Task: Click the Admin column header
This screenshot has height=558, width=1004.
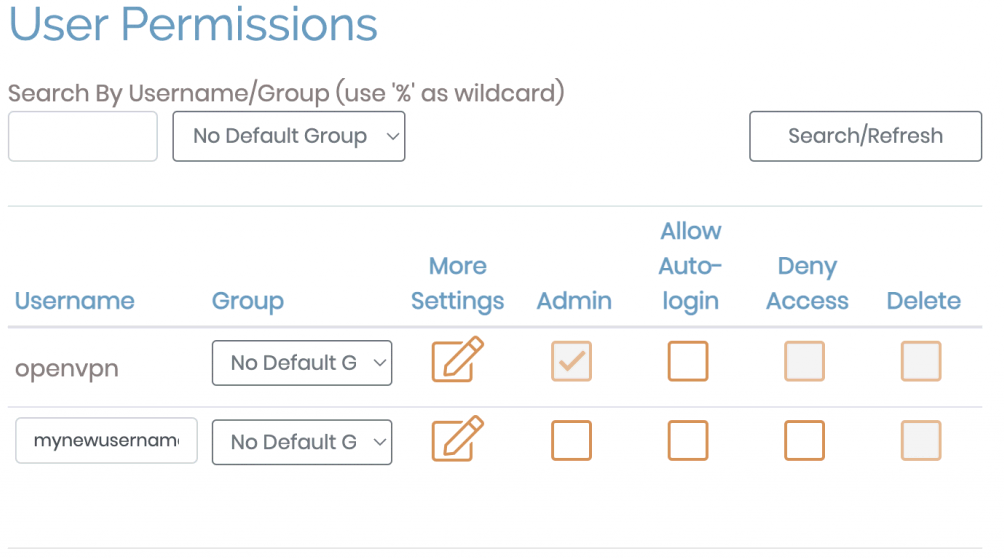Action: [x=574, y=301]
